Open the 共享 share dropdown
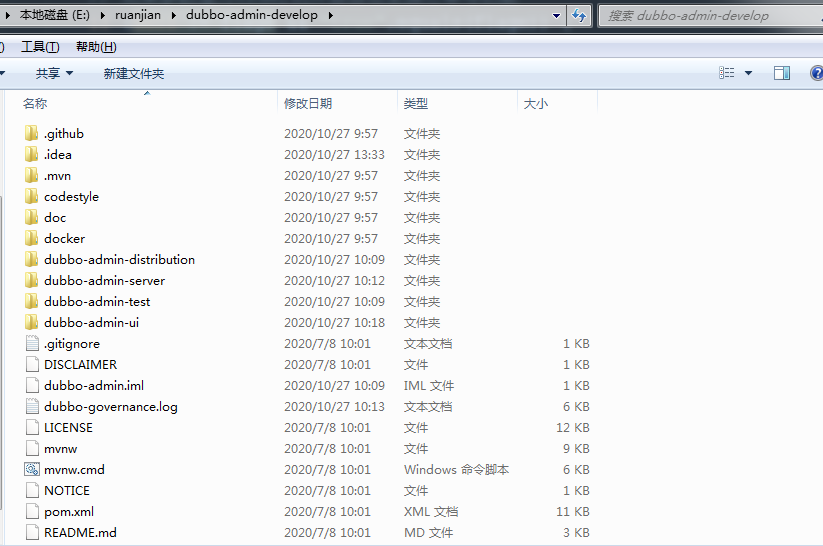Image resolution: width=823 pixels, height=546 pixels. (54, 74)
